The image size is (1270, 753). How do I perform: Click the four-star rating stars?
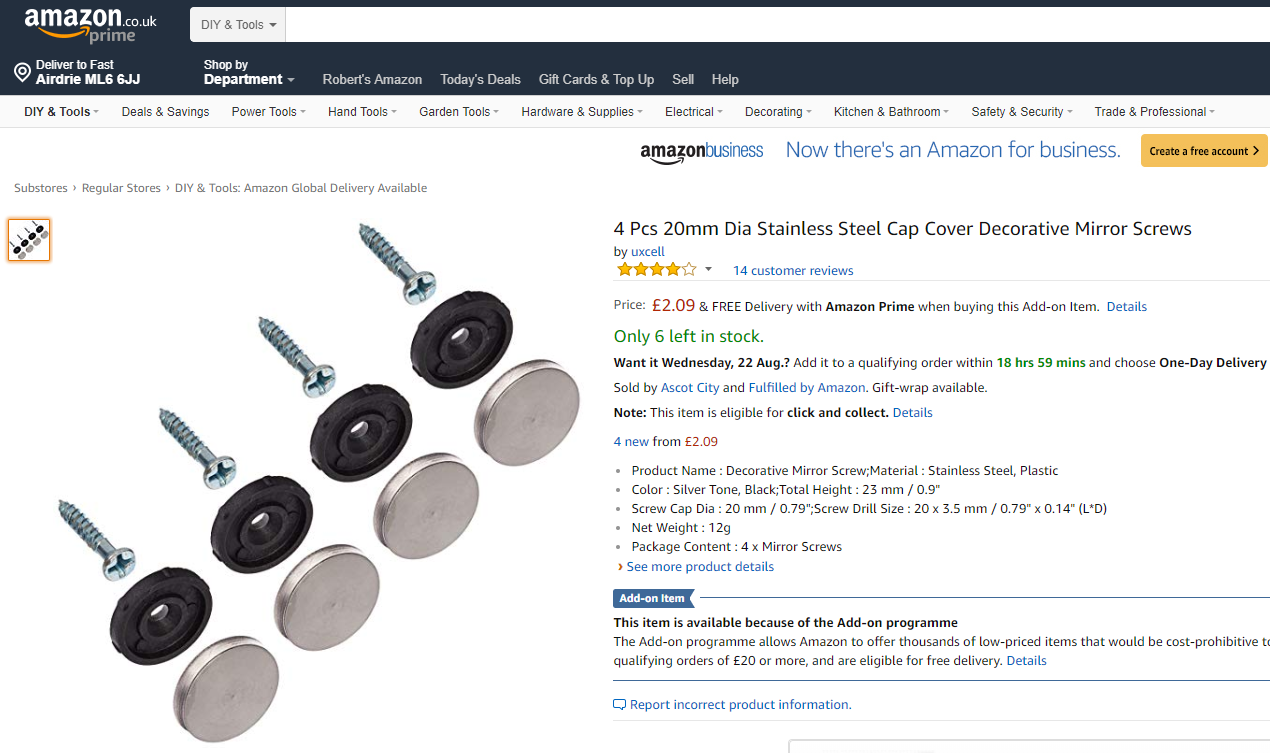pos(656,269)
